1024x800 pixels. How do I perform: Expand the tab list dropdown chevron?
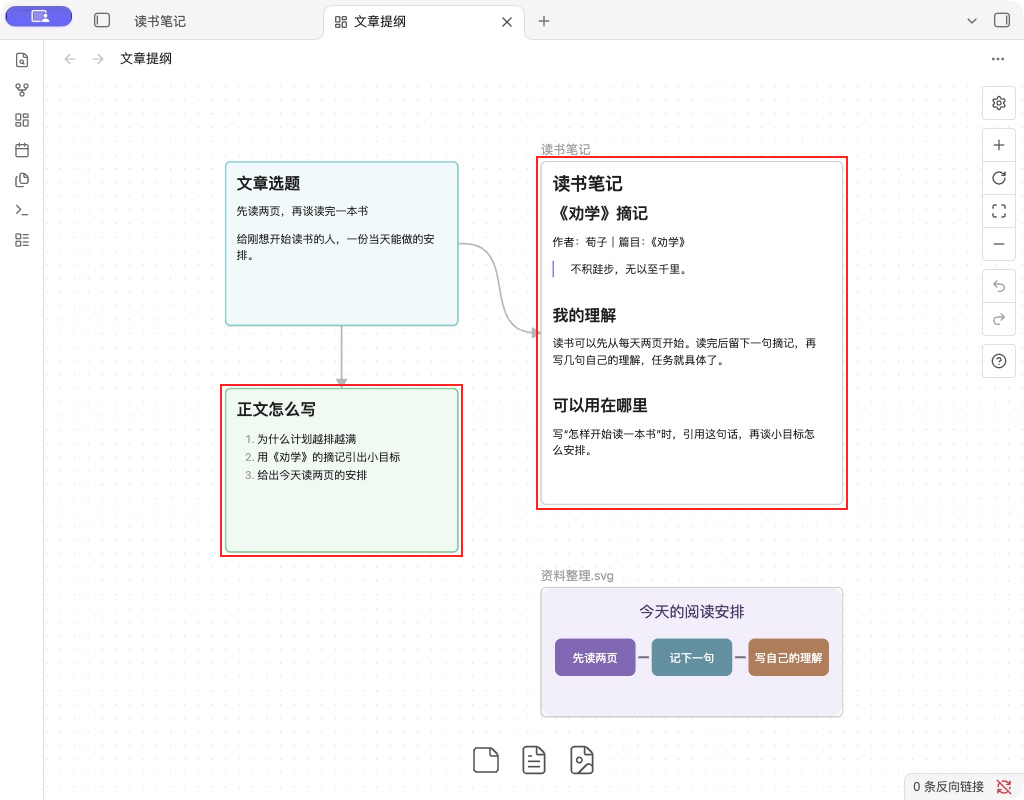[972, 21]
